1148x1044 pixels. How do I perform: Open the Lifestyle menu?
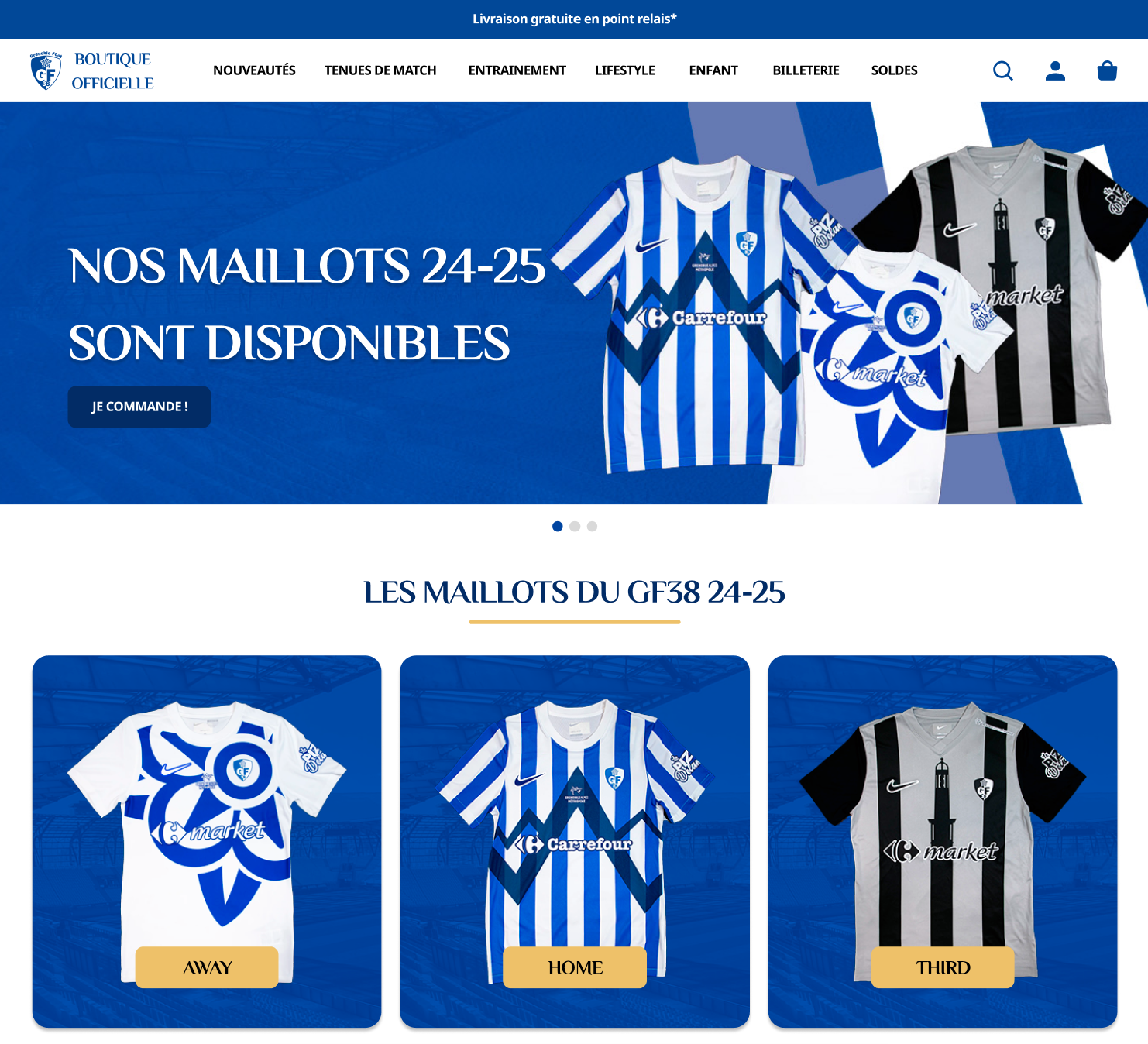click(x=625, y=70)
